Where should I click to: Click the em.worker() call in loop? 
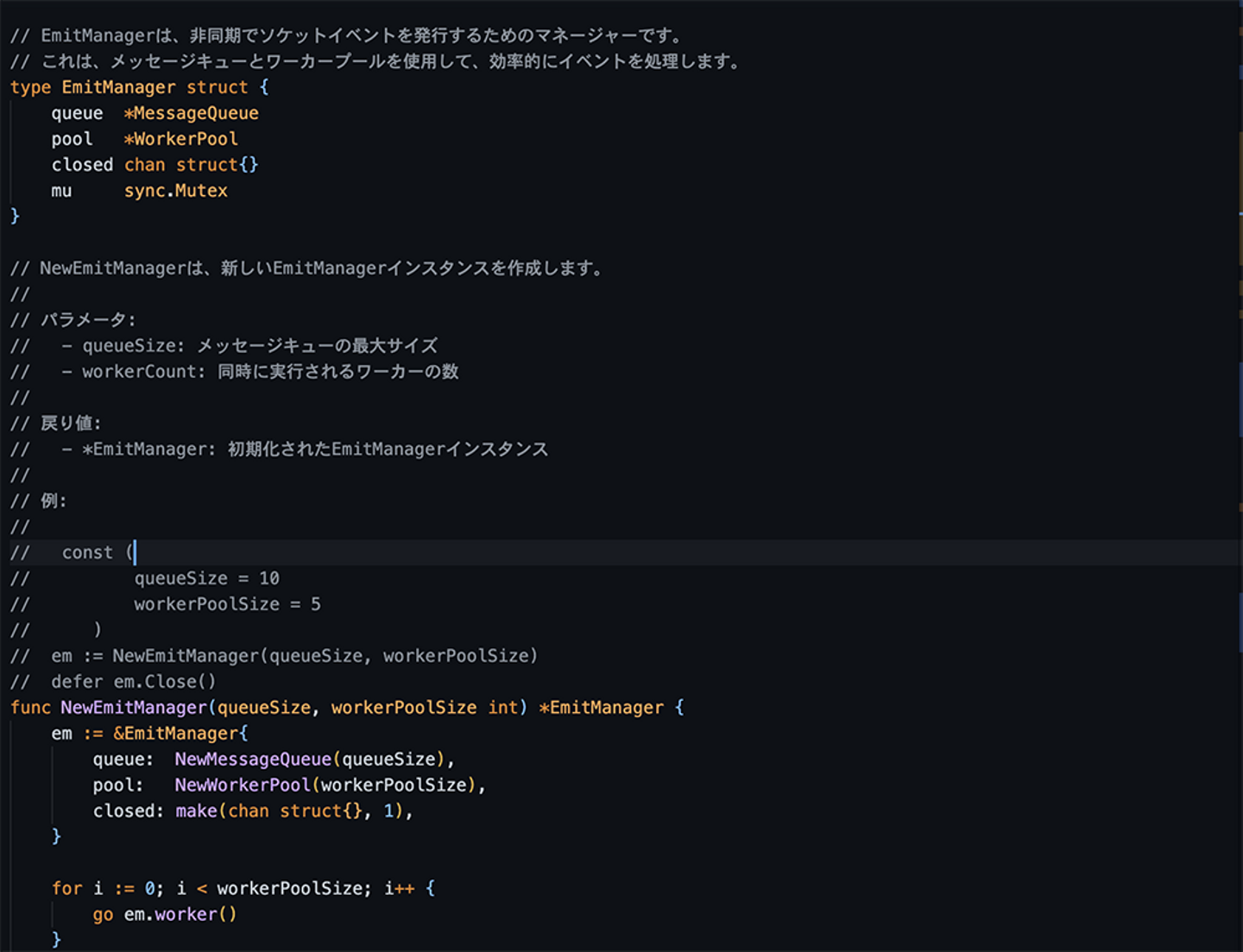tap(180, 915)
